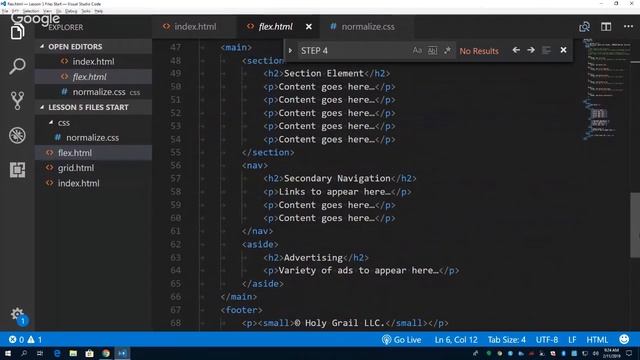The height and width of the screenshot is (360, 640).
Task: Go to previous match arrow in find
Action: (x=516, y=50)
